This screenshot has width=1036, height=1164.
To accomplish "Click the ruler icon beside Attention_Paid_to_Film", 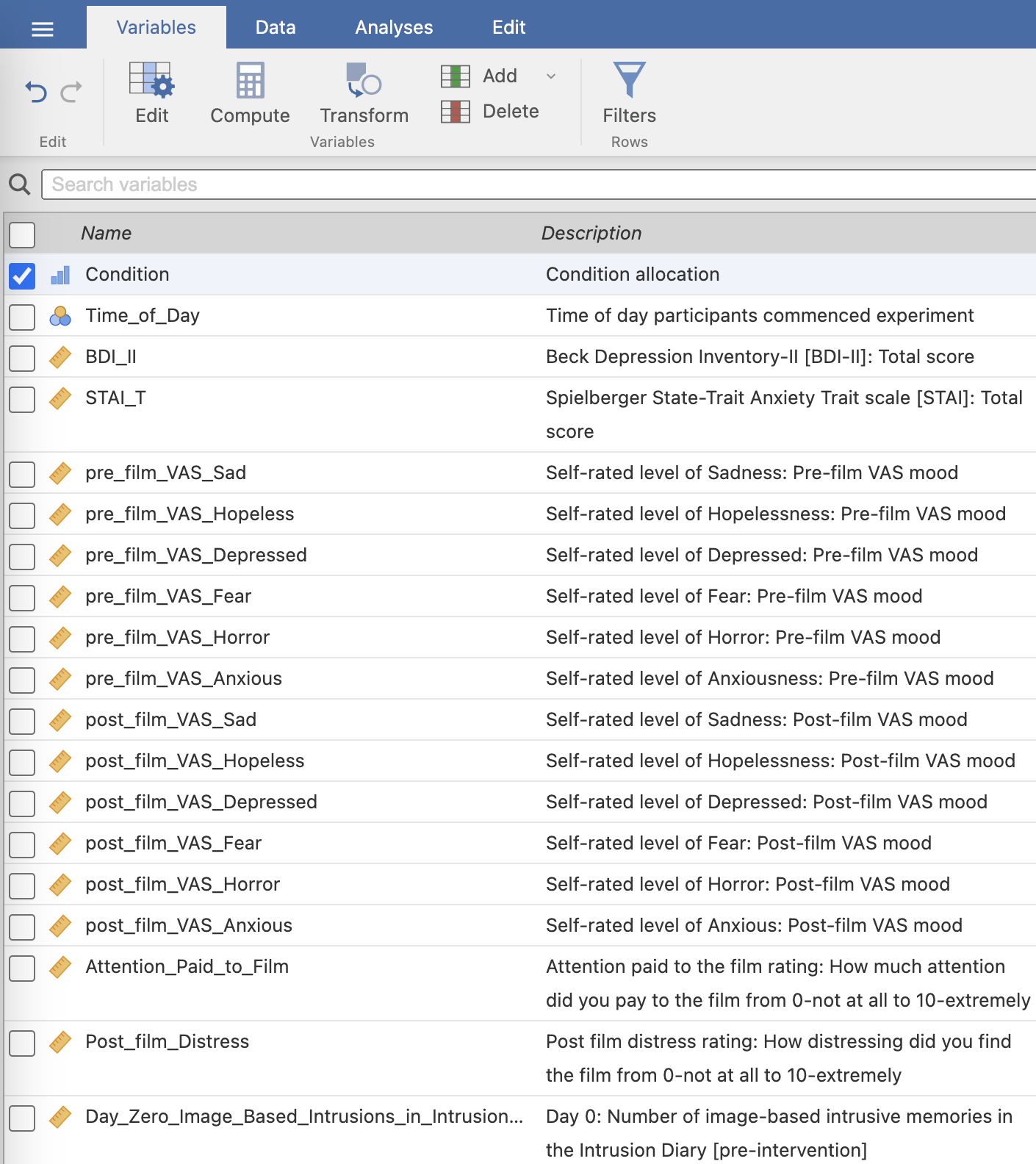I will click(x=60, y=967).
